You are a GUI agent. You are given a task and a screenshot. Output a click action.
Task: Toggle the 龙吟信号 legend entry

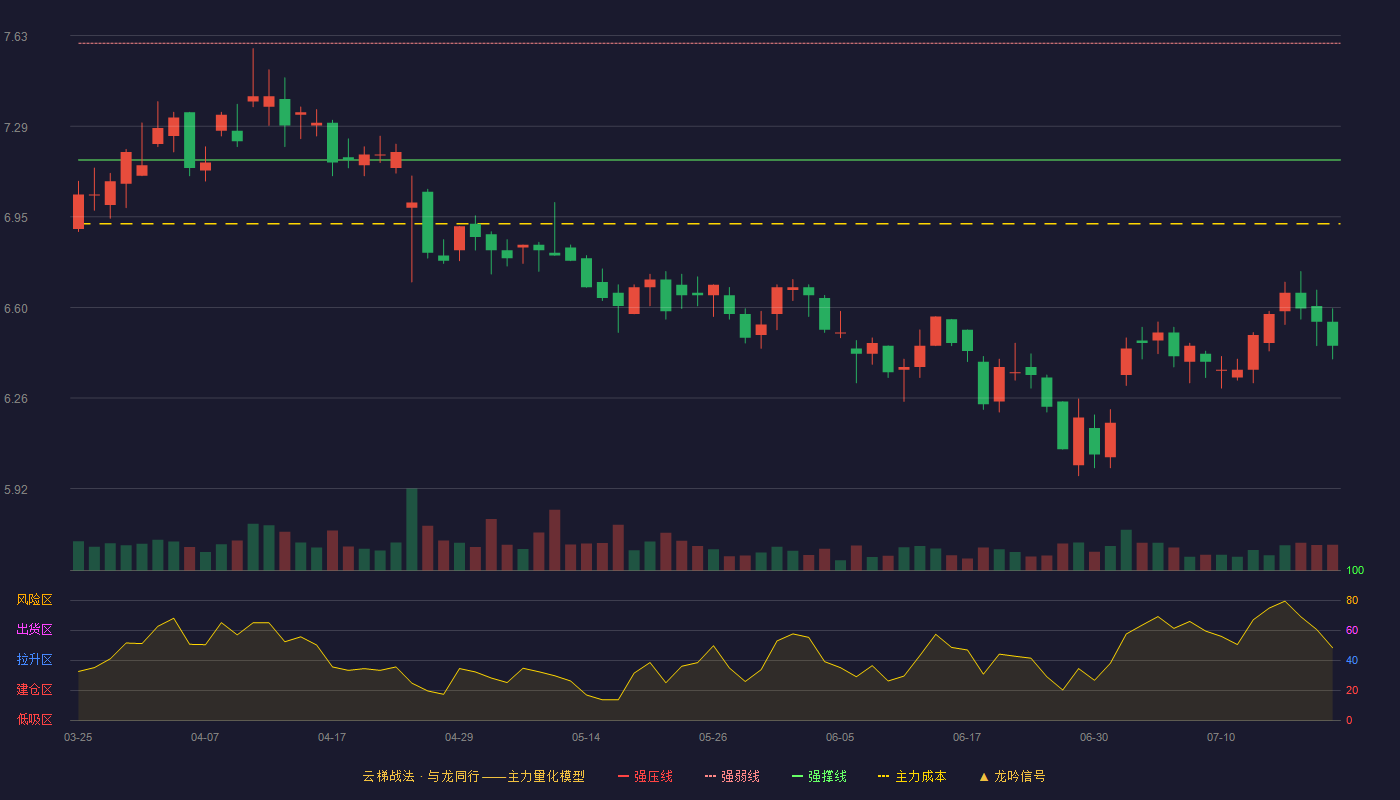(1011, 776)
